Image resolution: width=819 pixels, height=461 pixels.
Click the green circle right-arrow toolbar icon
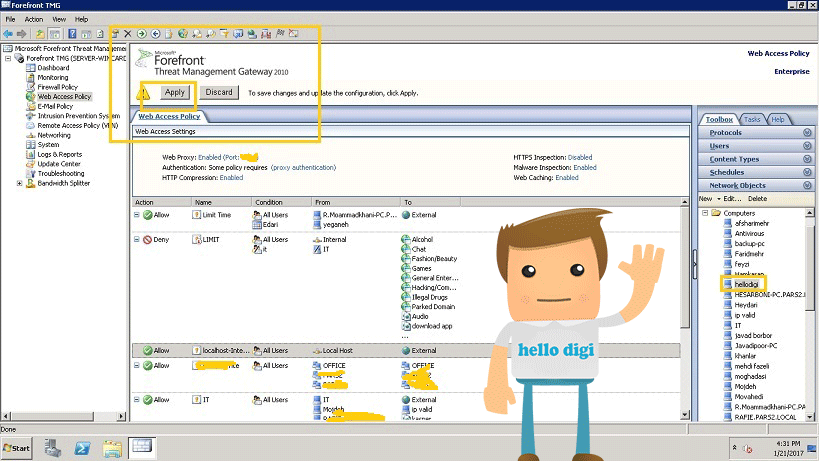[142, 34]
